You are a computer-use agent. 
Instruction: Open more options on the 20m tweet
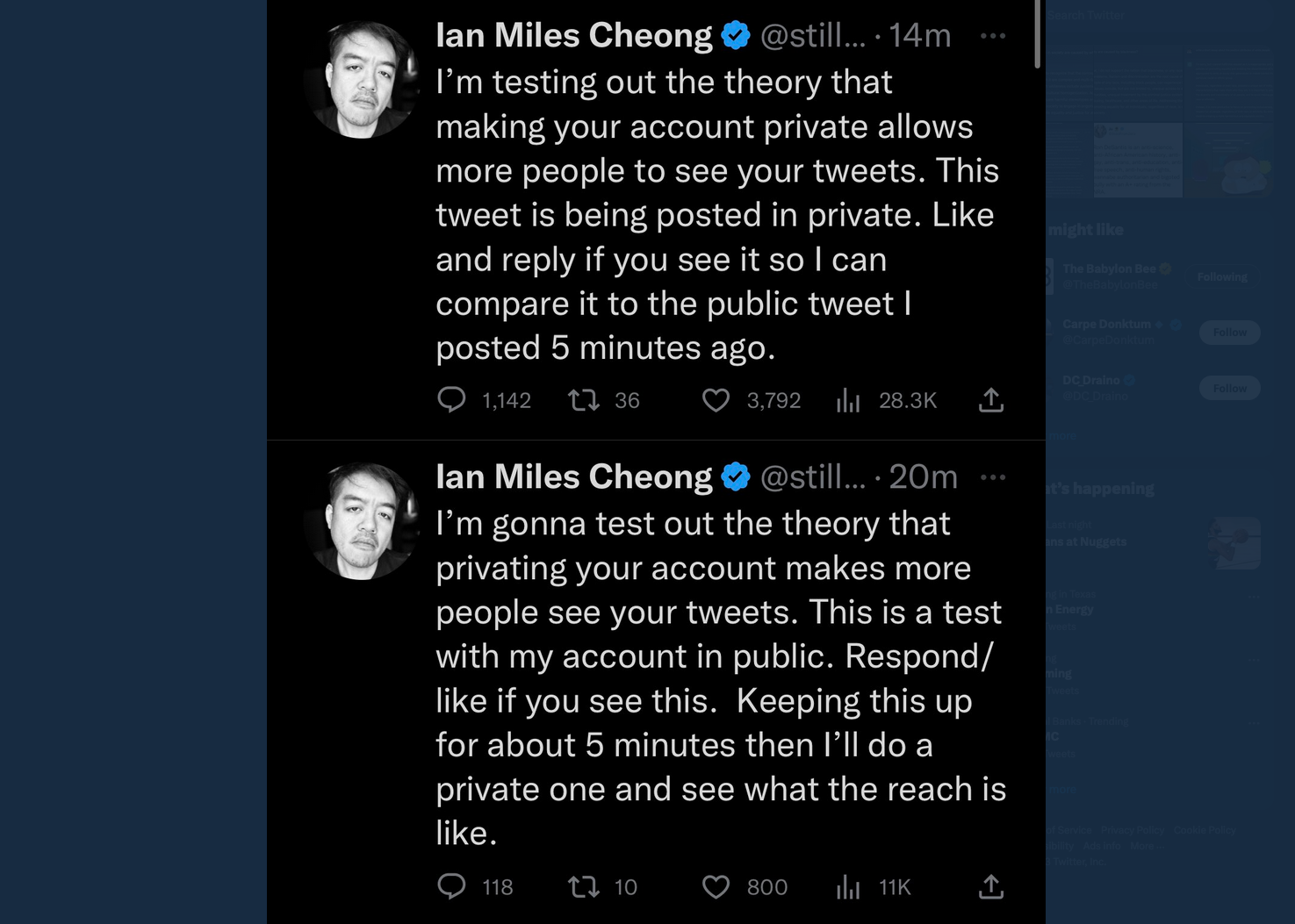pos(993,477)
